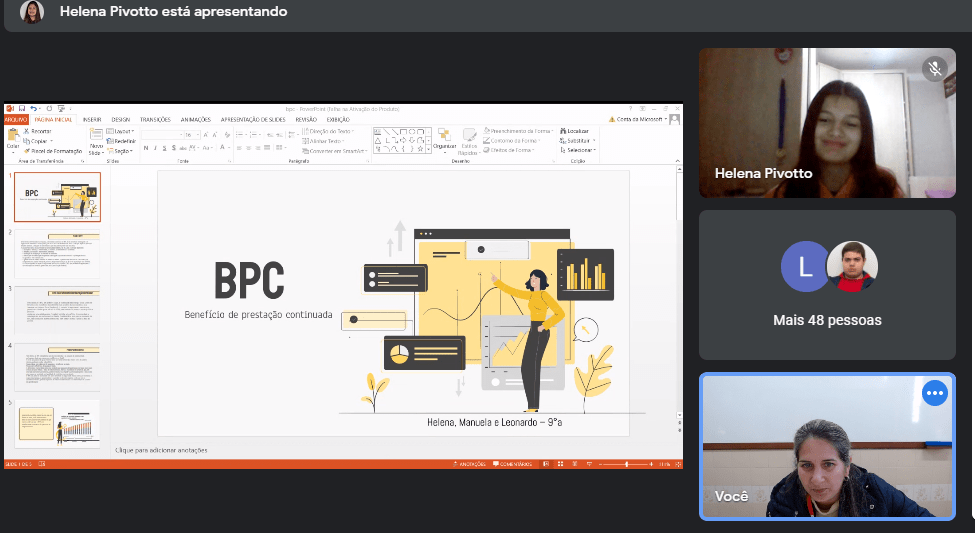Click Mais 48 pessoas participants tile
Viewport: 975px width, 533px height.
[x=827, y=285]
